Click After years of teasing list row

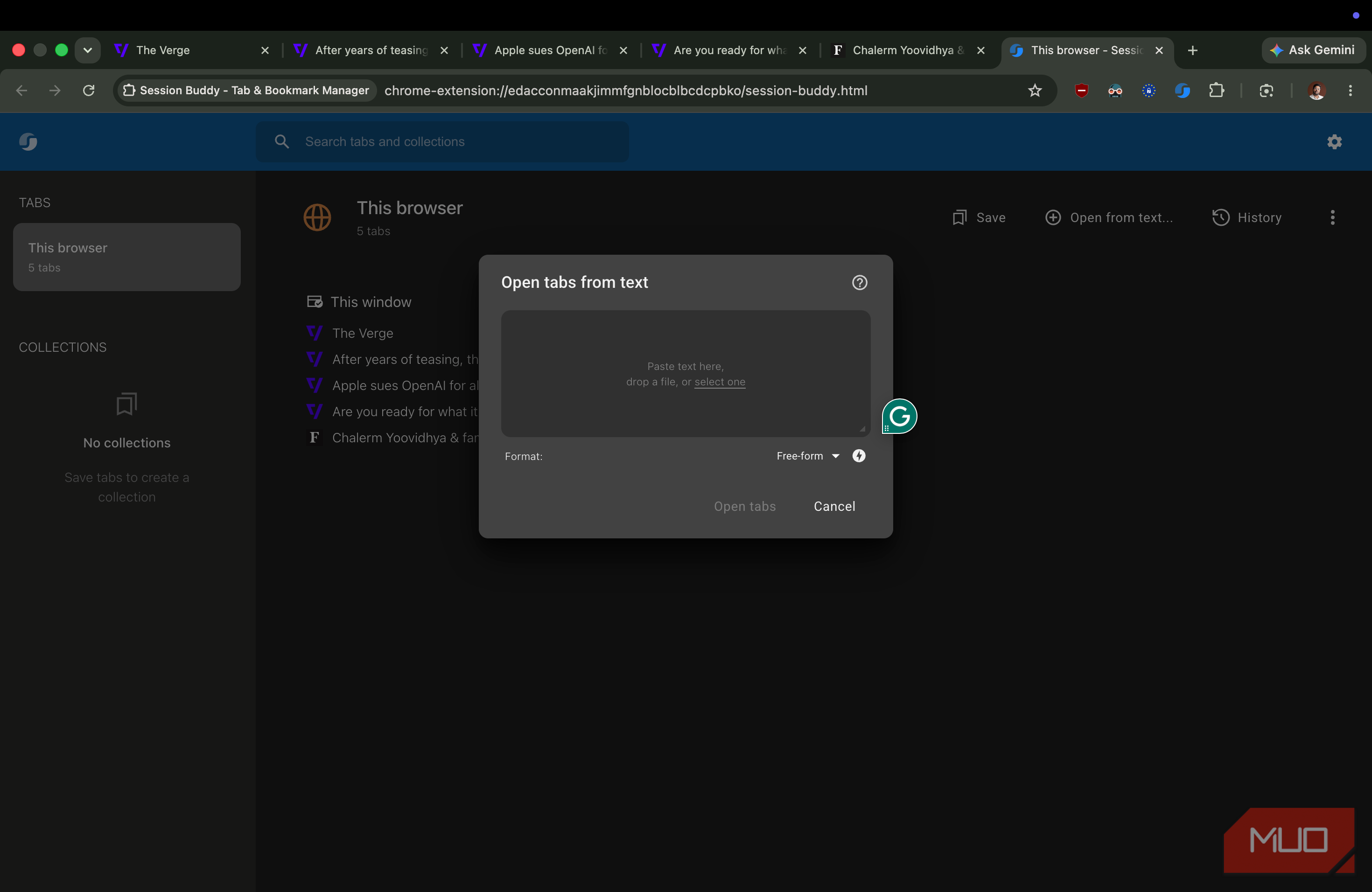click(392, 360)
